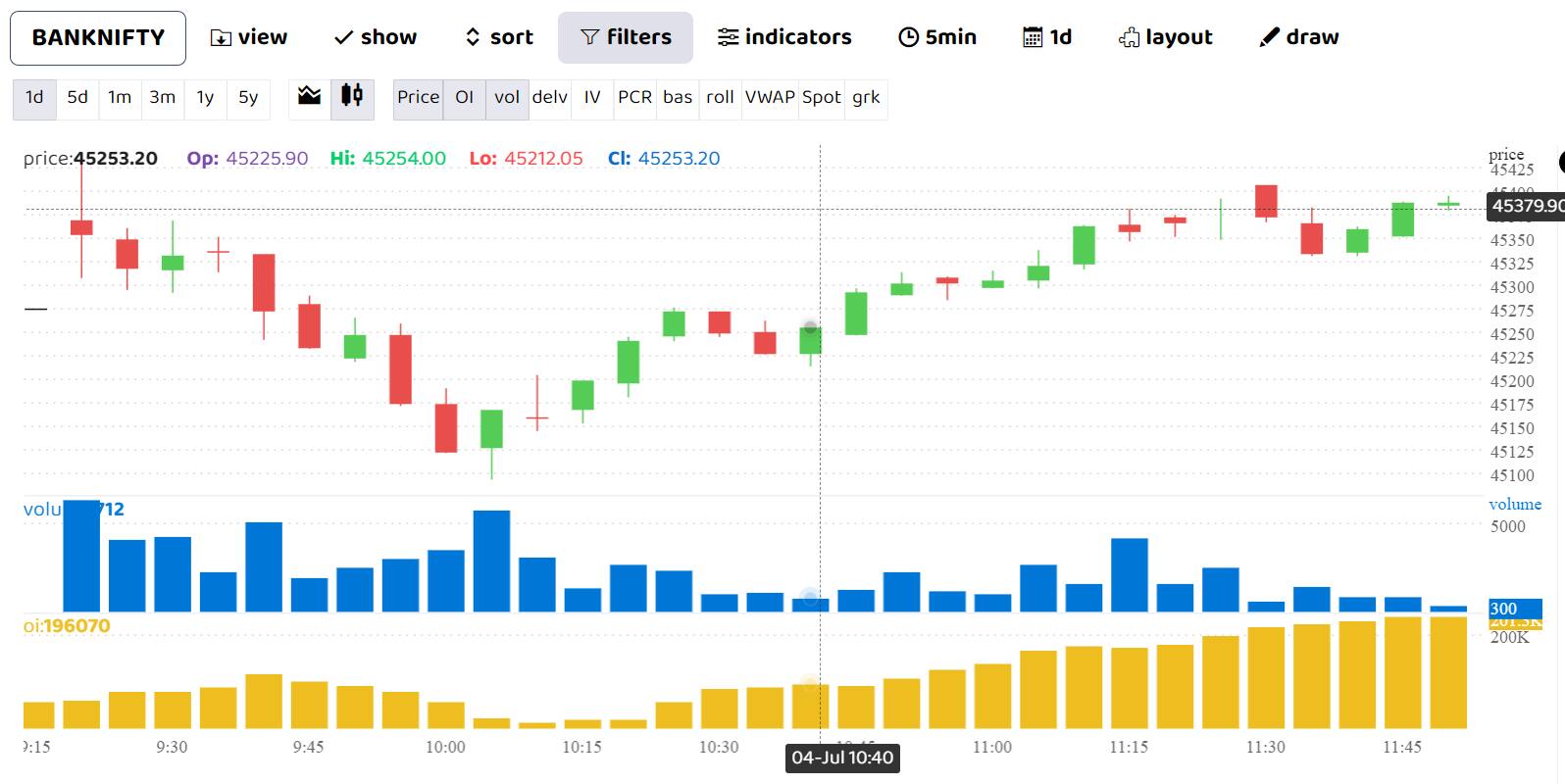Click the checkmark icon beside show
The width and height of the screenshot is (1565, 784).
pos(343,38)
